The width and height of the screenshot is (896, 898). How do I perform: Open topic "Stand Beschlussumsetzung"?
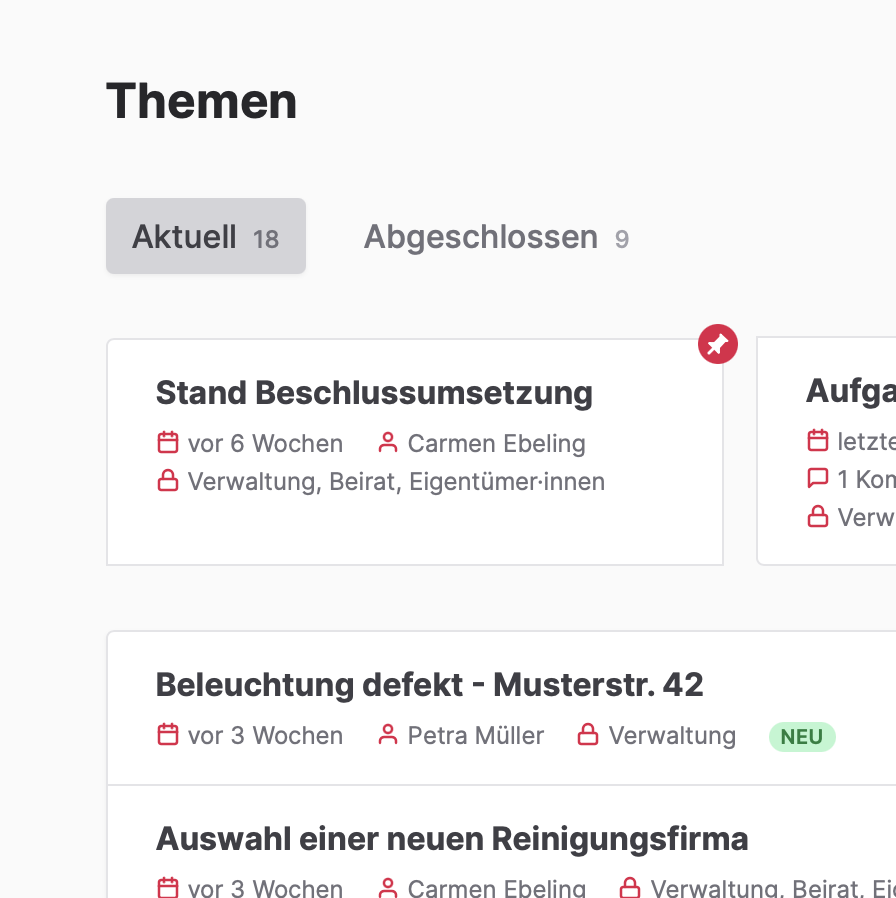[x=374, y=393]
